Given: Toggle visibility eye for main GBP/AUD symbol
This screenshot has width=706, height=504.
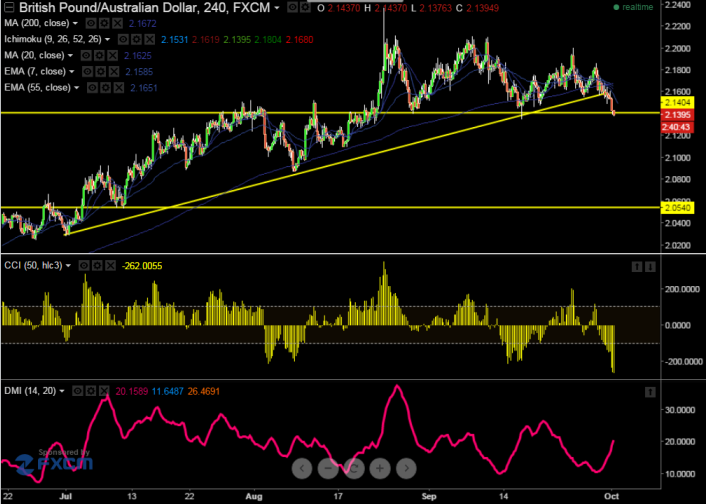Looking at the screenshot, I should (292, 7).
